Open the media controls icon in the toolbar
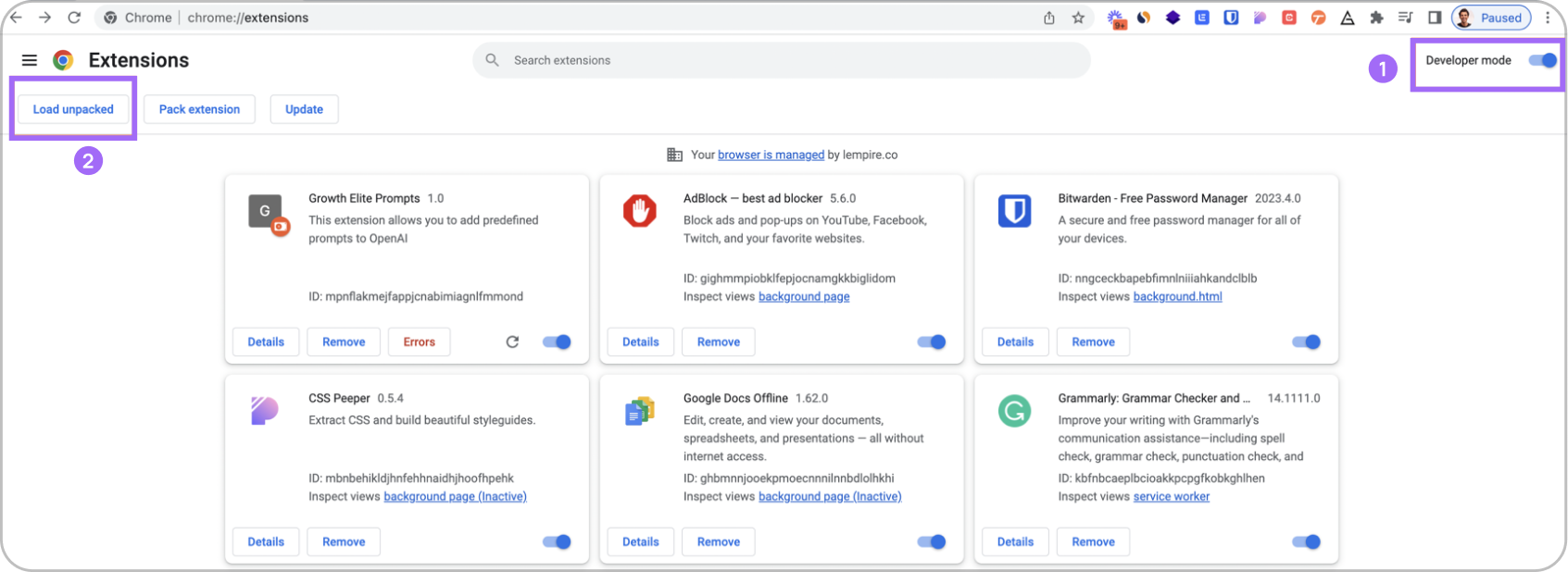This screenshot has height=572, width=1568. pyautogui.click(x=1405, y=18)
